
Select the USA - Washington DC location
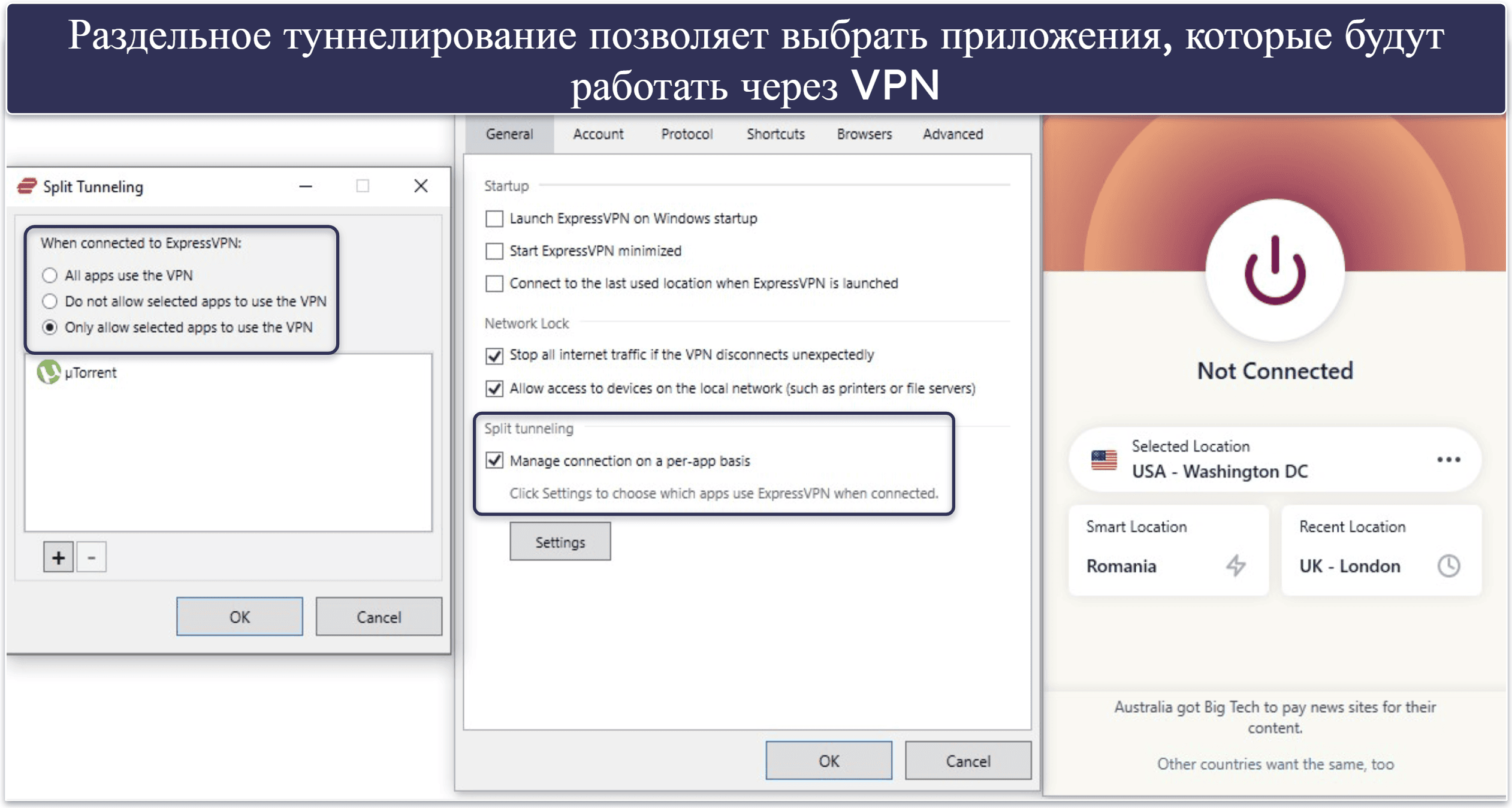pyautogui.click(x=1275, y=460)
